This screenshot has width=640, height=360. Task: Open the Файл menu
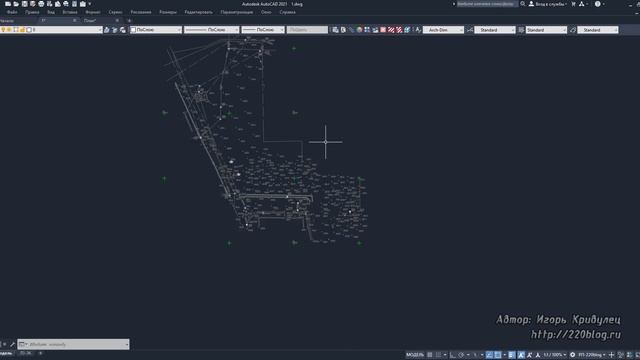[x=12, y=12]
